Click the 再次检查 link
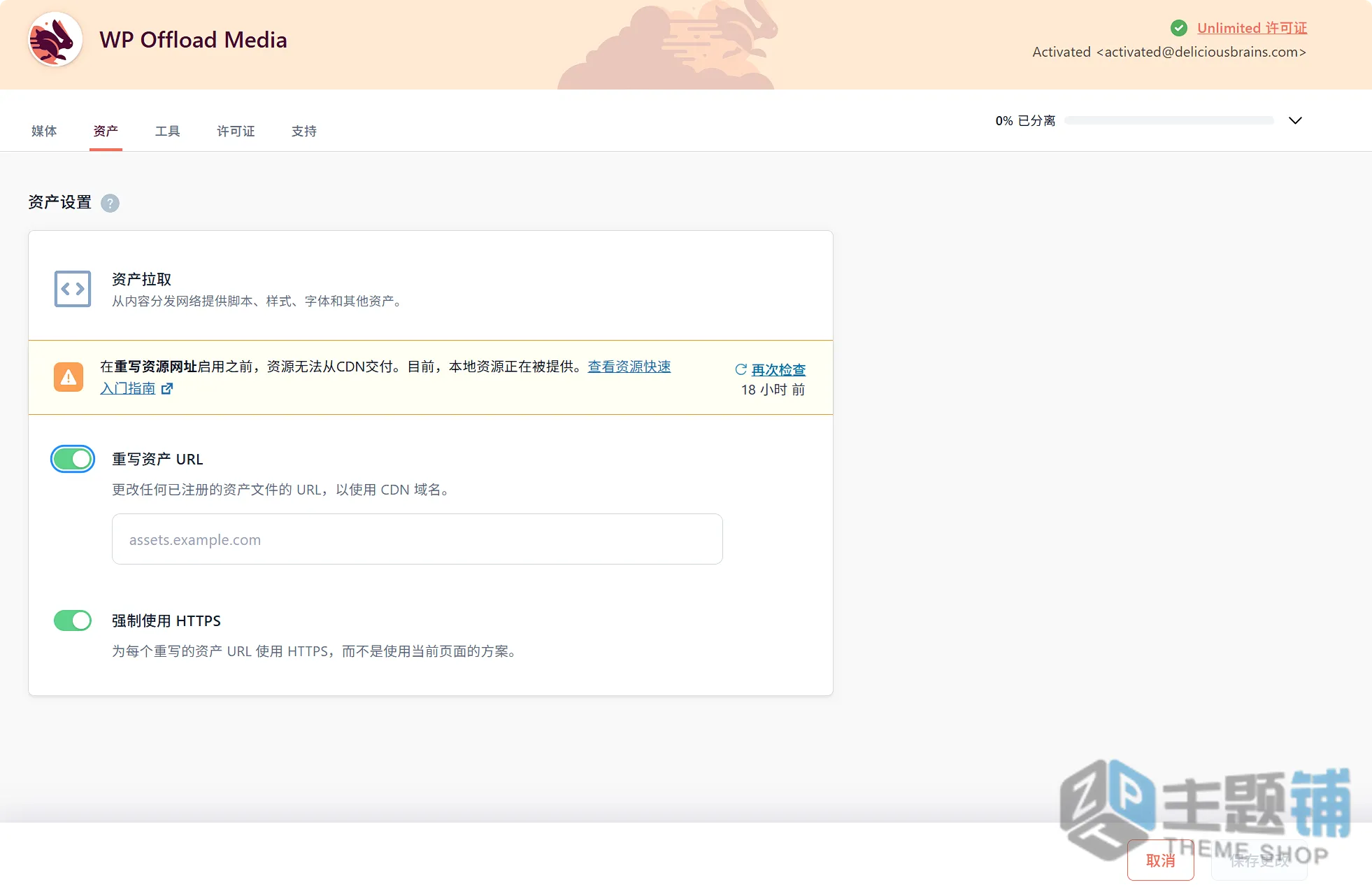This screenshot has width=1372, height=887. tap(778, 369)
